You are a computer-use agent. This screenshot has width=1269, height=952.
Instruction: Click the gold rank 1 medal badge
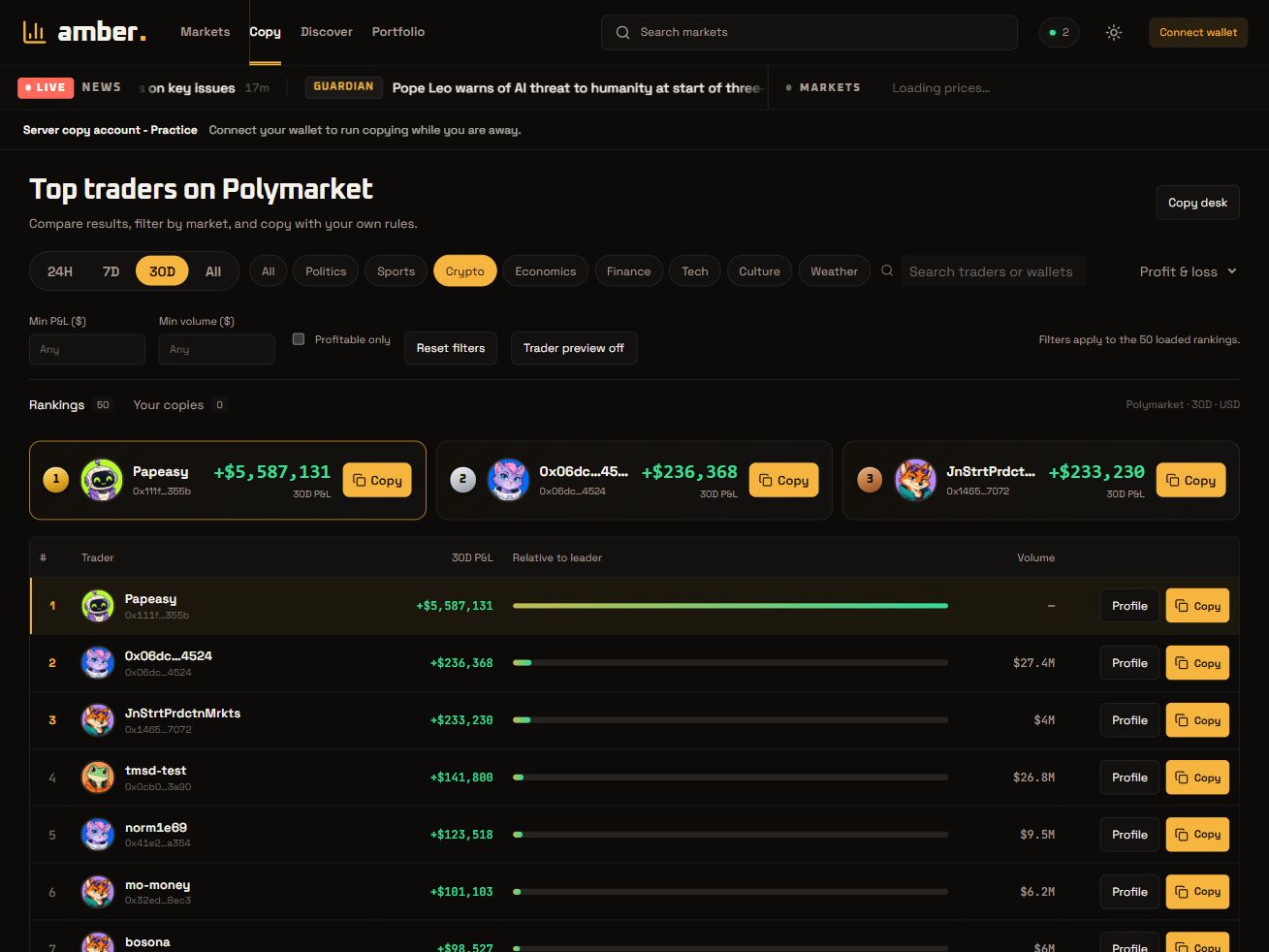tap(56, 479)
